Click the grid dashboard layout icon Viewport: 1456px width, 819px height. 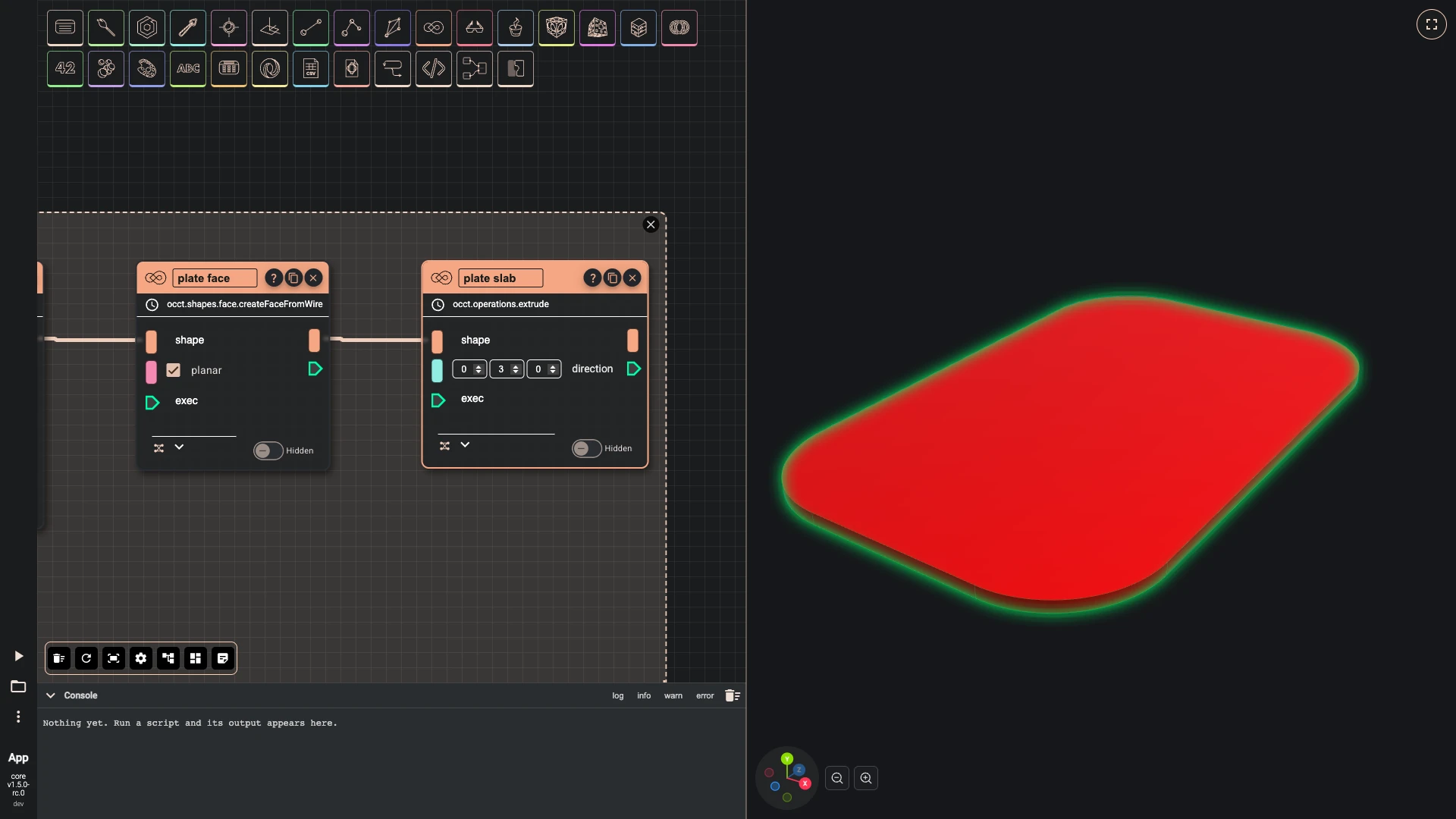click(x=196, y=658)
